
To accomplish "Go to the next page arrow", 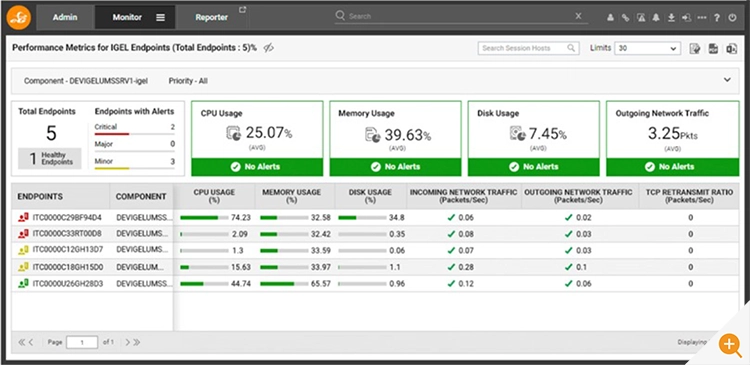I will click(128, 342).
